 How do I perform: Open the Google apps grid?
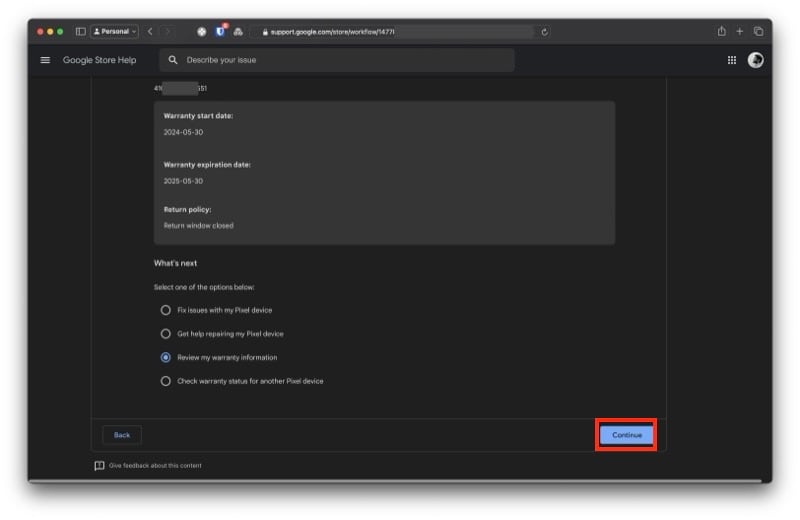[x=732, y=60]
